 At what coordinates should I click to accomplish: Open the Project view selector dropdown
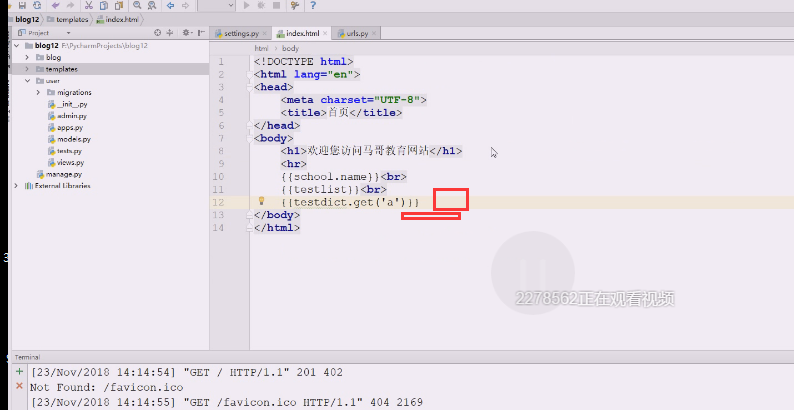pos(44,32)
